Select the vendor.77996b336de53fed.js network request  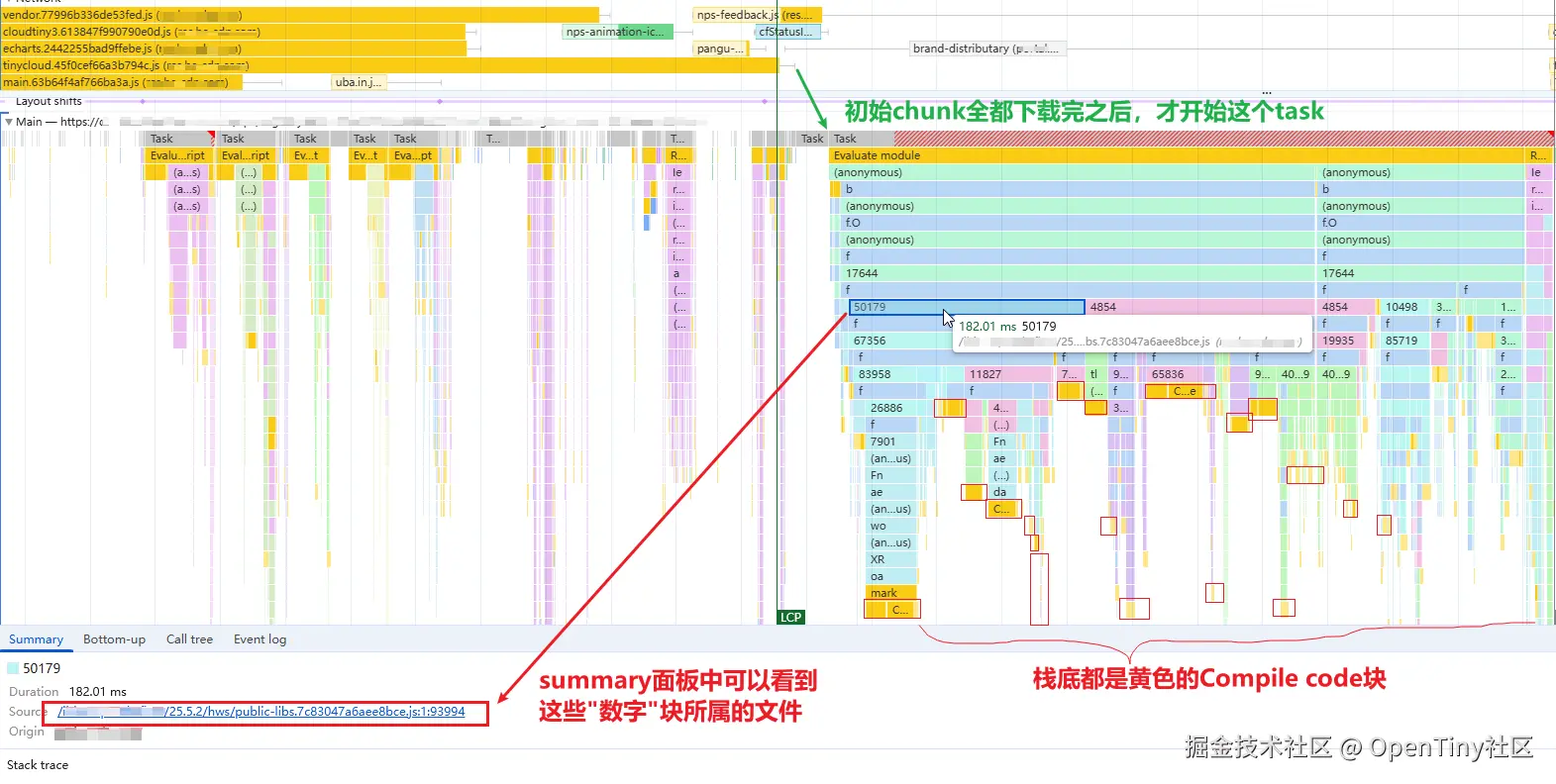[299, 15]
